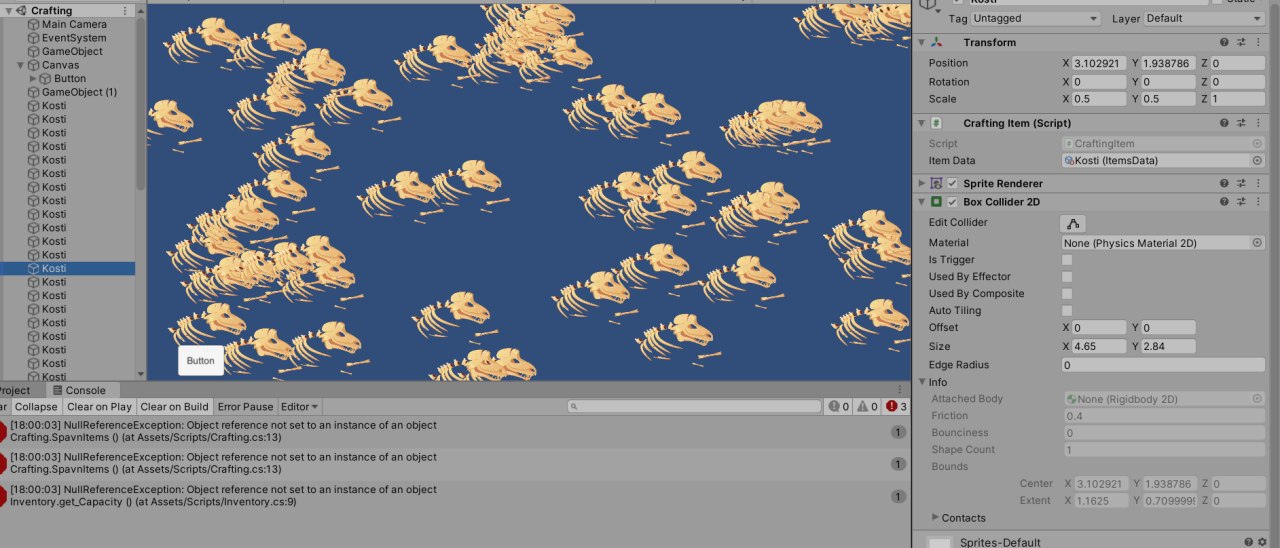Toggle Clear on Play in Console

99,407
